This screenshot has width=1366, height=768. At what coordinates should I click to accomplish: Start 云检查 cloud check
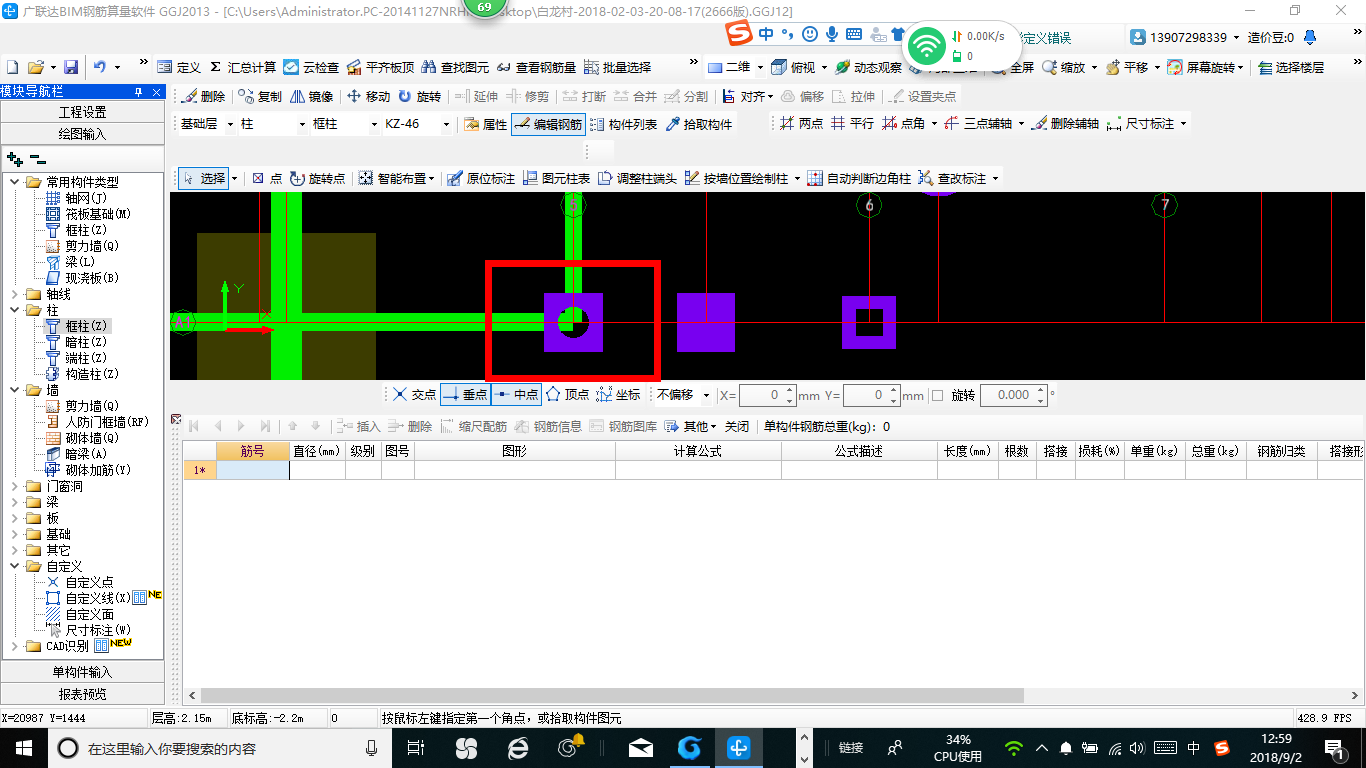pyautogui.click(x=311, y=67)
